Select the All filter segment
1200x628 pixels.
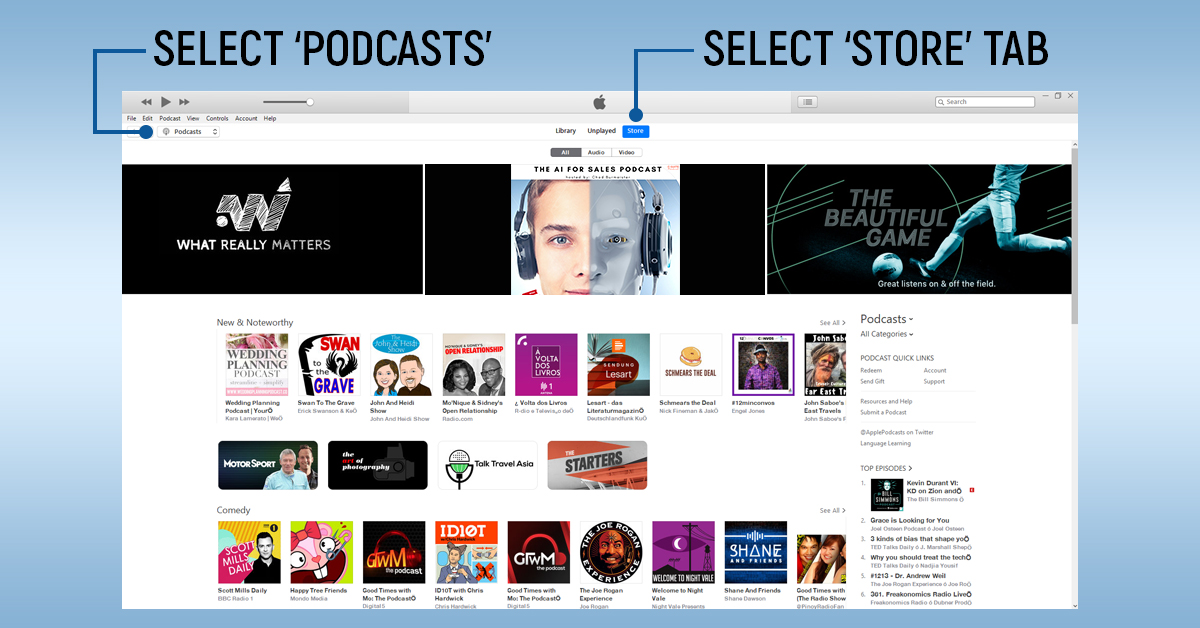pos(565,152)
